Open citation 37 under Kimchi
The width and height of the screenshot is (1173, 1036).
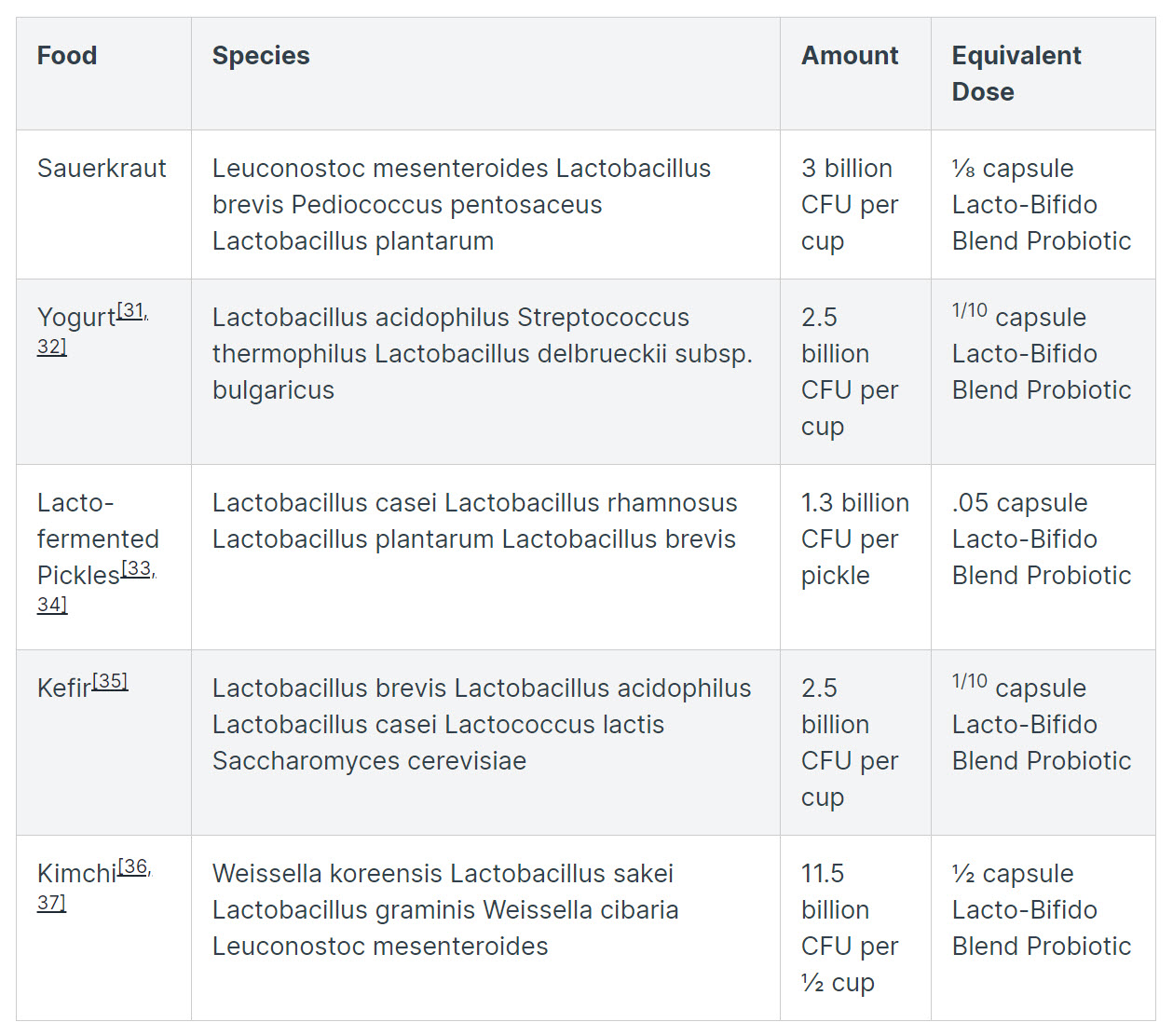pos(51,902)
